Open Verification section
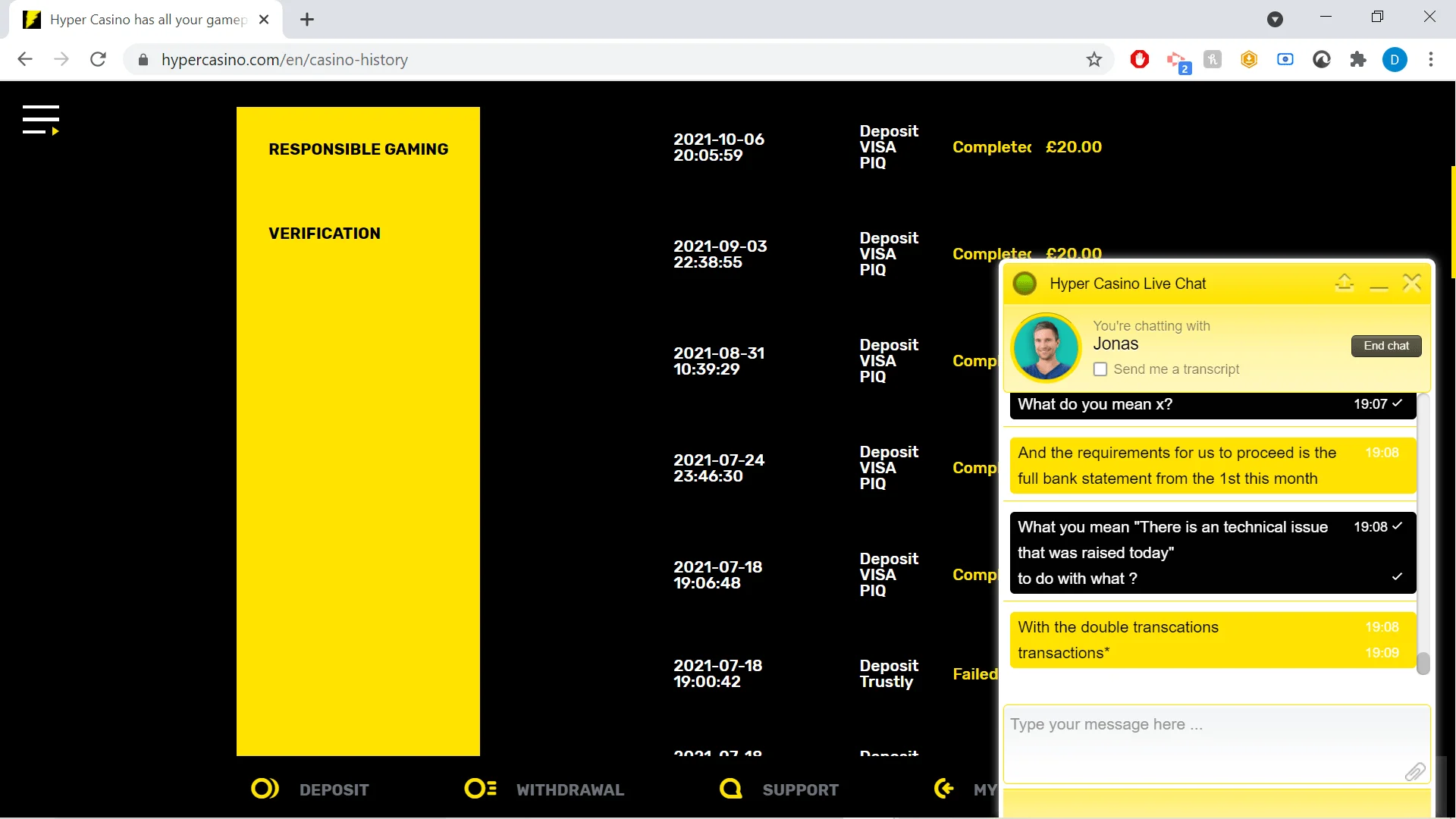This screenshot has width=1456, height=819. coord(325,234)
